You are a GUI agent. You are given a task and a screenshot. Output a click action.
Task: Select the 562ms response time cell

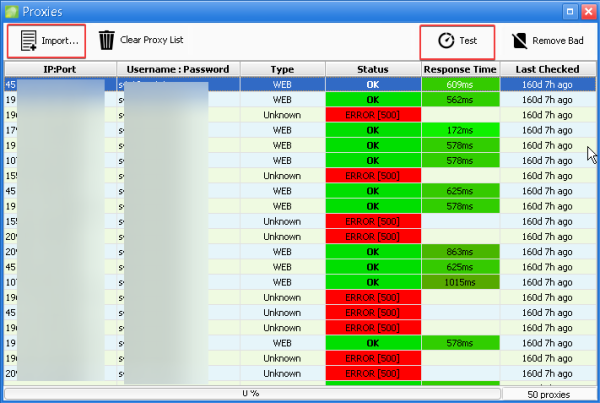tap(460, 100)
